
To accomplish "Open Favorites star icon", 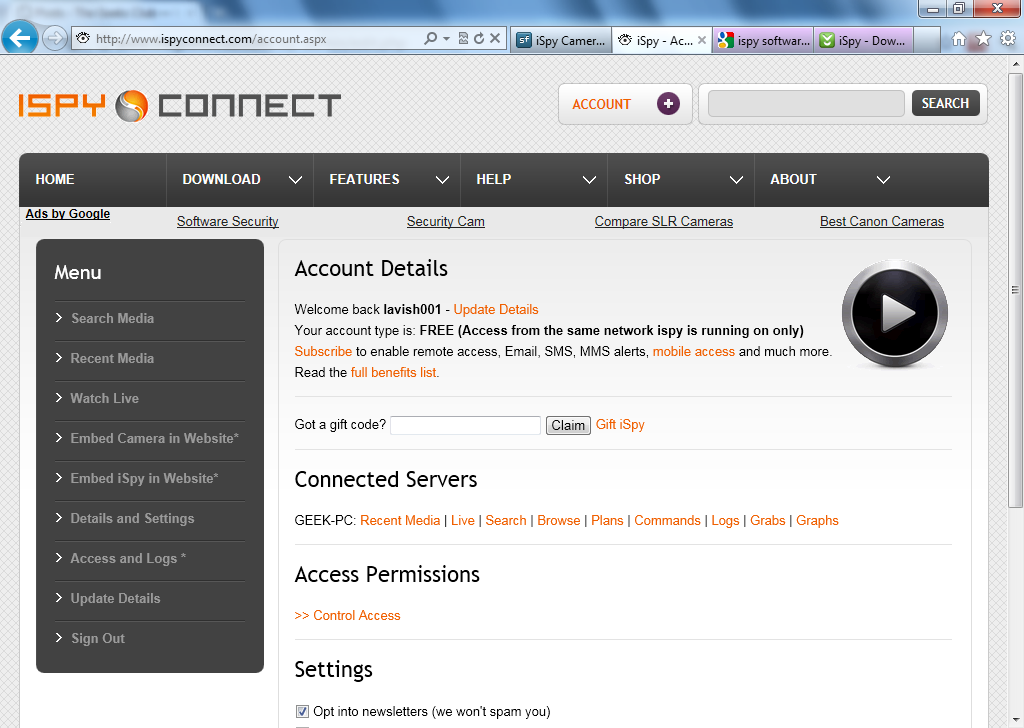I will pyautogui.click(x=983, y=39).
